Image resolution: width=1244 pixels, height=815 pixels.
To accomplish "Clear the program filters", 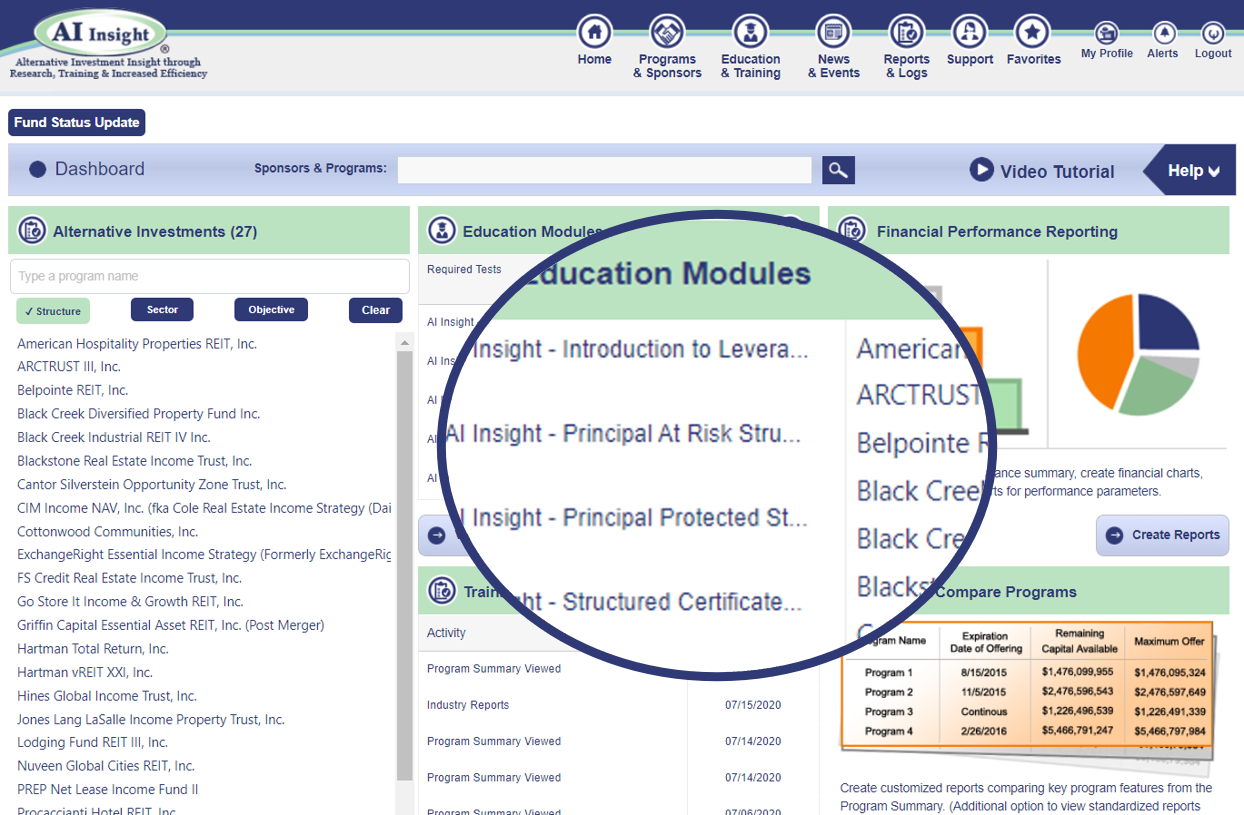I will [376, 310].
